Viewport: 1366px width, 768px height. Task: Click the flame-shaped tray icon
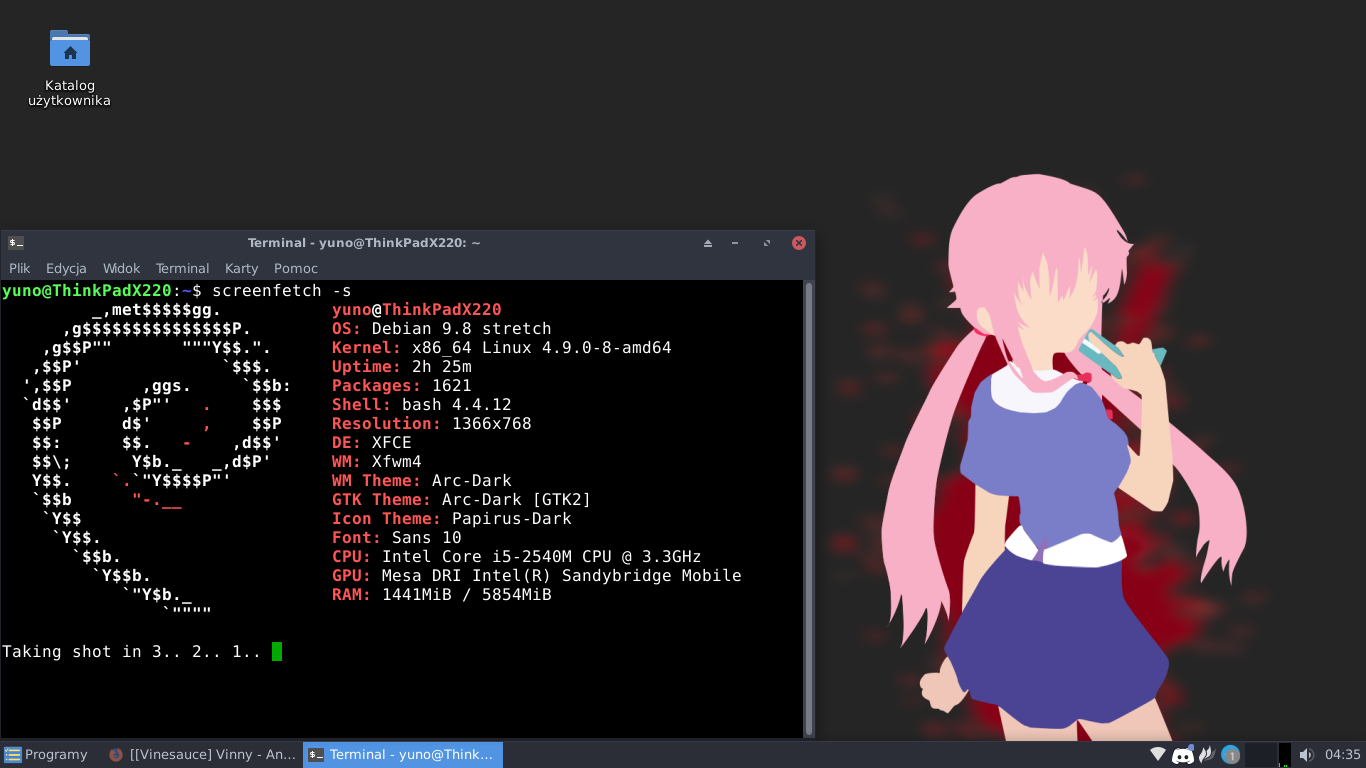click(1207, 755)
